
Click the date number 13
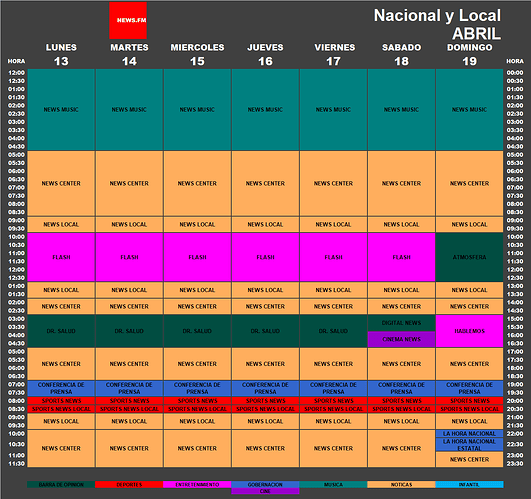click(61, 61)
